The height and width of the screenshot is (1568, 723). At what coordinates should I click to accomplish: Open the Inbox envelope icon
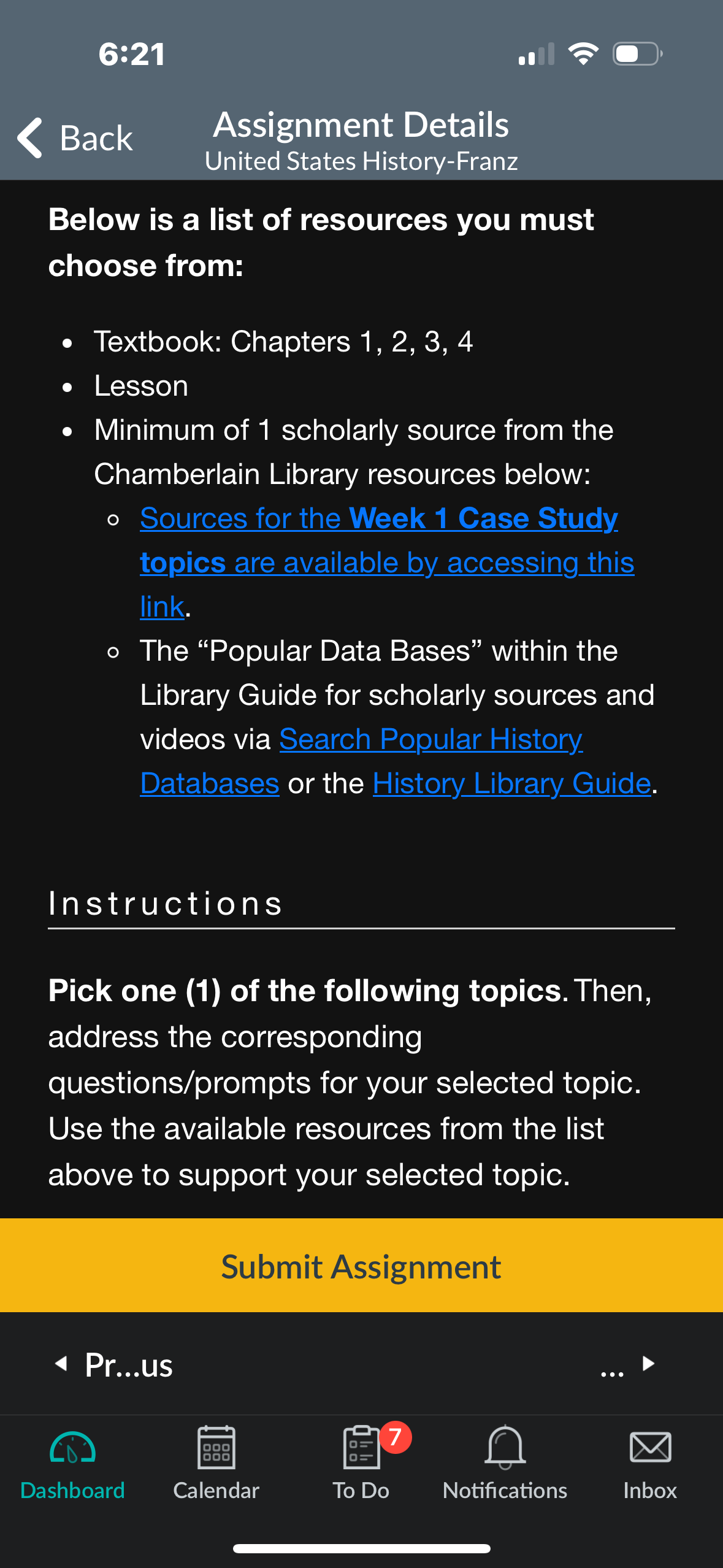click(x=650, y=1448)
